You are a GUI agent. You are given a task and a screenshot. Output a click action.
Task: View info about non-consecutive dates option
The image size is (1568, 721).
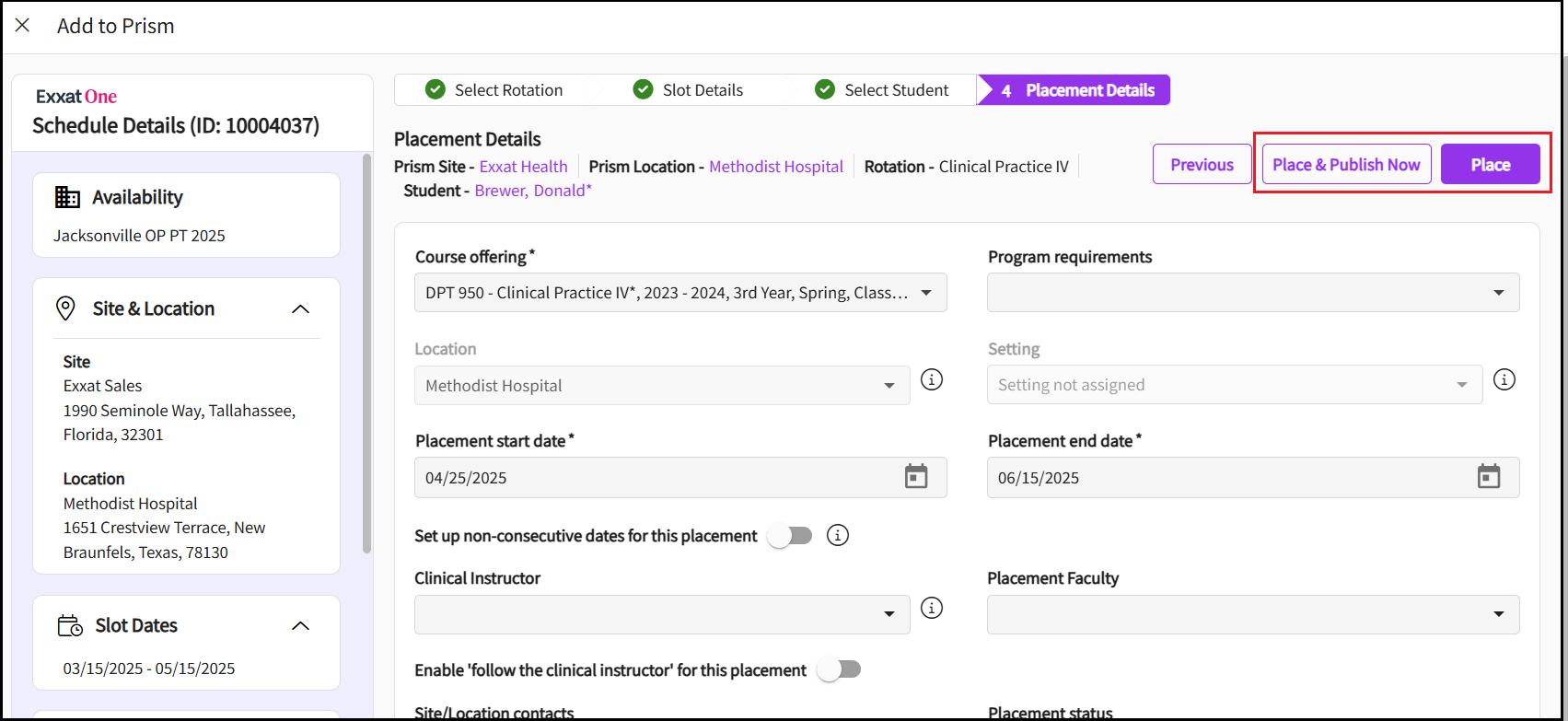coord(837,535)
